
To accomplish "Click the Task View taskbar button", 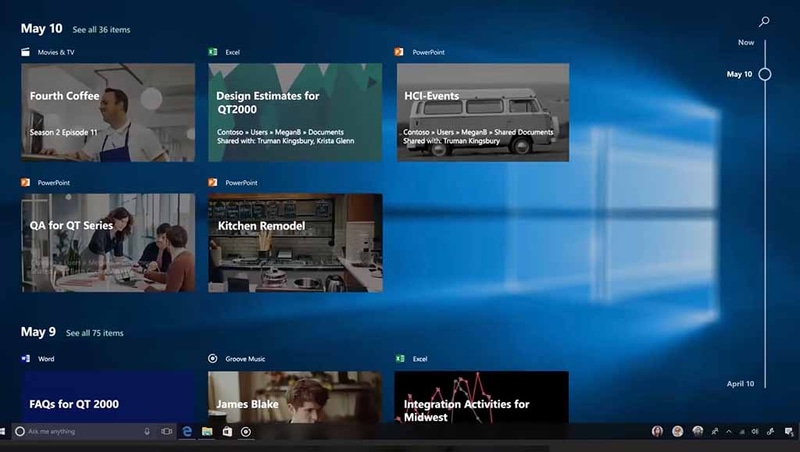I will coord(166,432).
